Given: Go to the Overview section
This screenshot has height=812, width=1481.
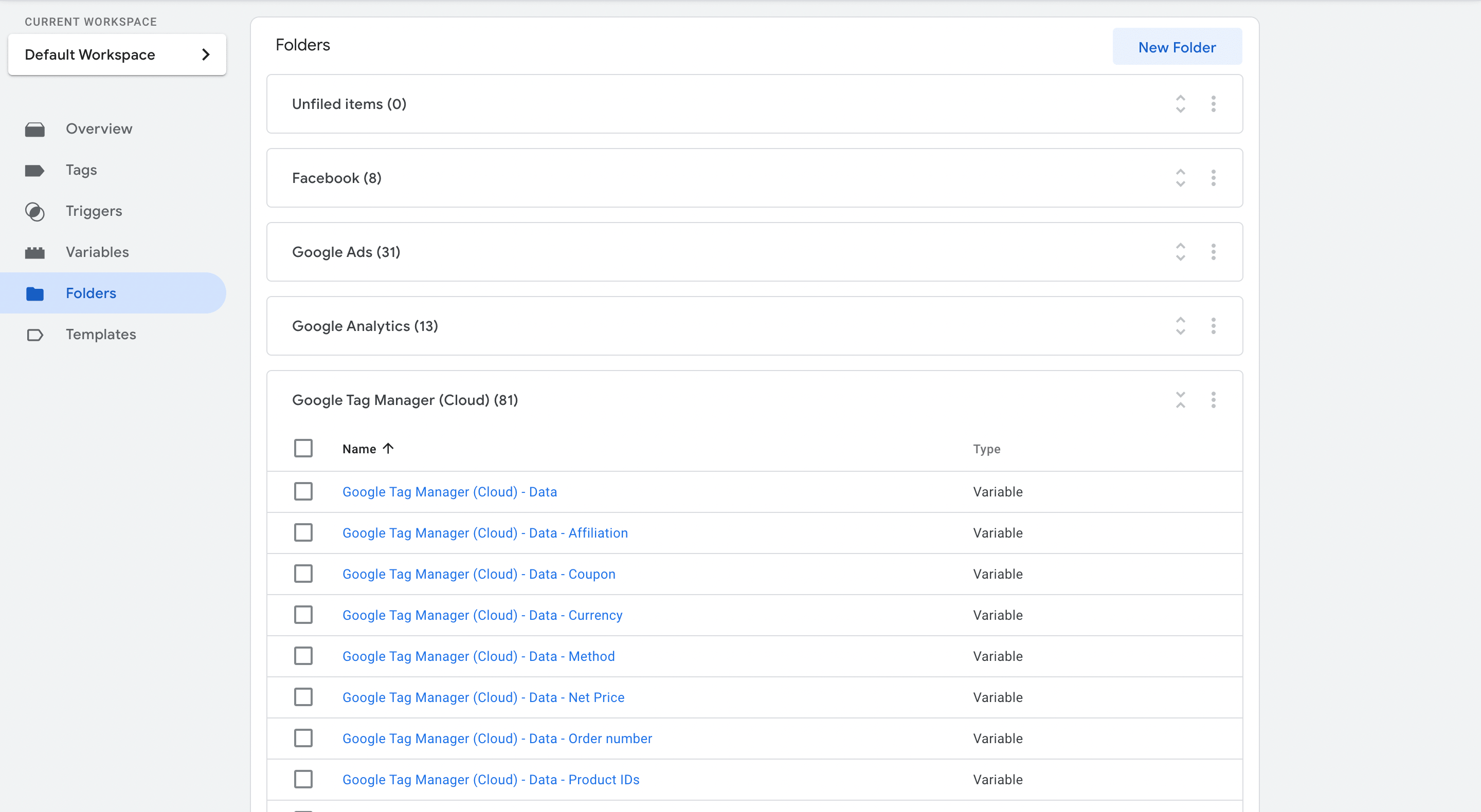Looking at the screenshot, I should [x=113, y=130].
